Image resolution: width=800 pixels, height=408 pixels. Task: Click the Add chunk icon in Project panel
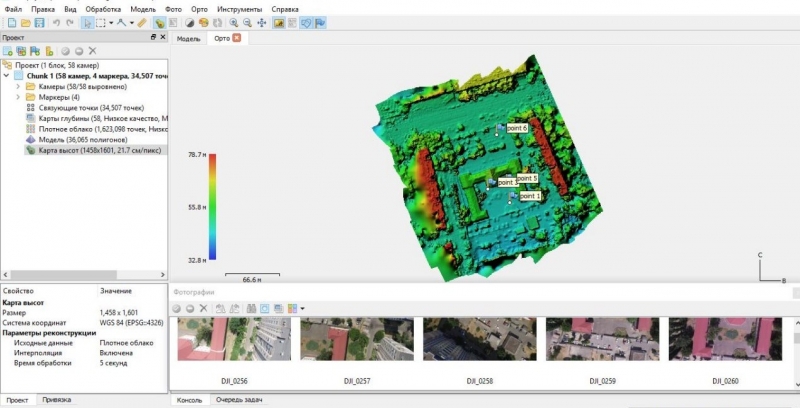pyautogui.click(x=8, y=50)
